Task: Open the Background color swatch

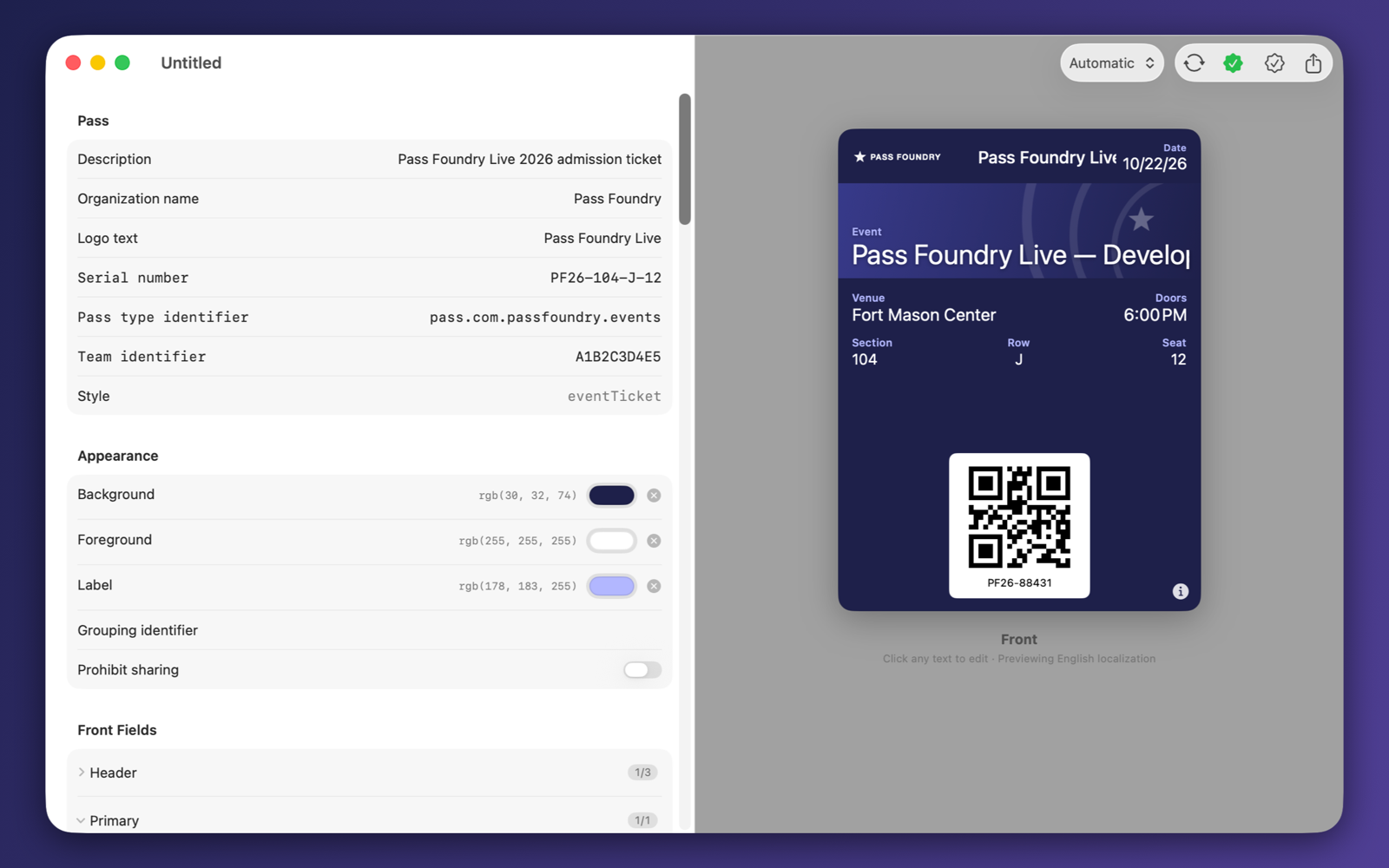Action: coord(612,496)
